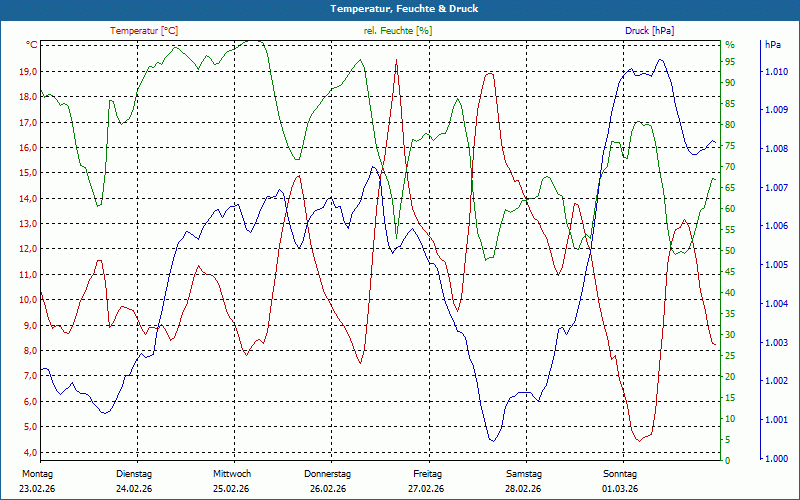This screenshot has width=800, height=500.
Task: Click the "Donnerstag" day label
Action: (328, 474)
